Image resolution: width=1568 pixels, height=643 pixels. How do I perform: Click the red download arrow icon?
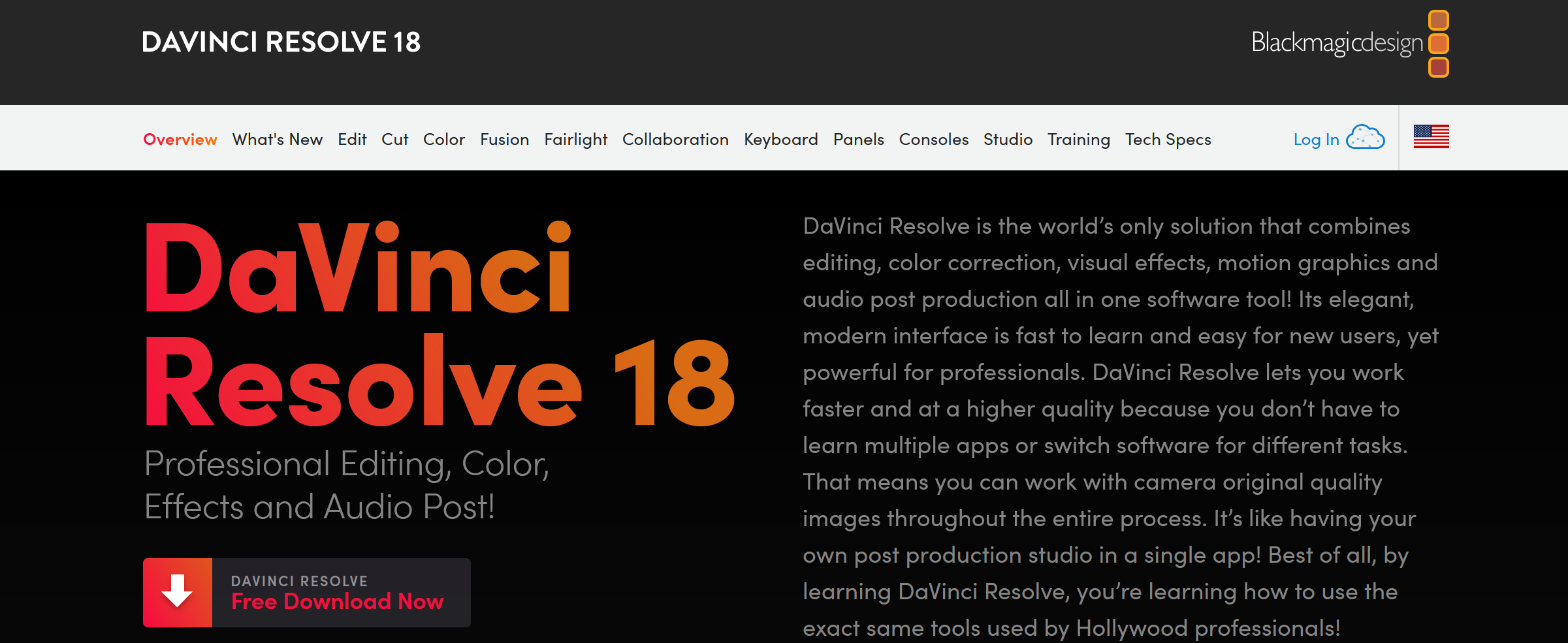pos(178,592)
